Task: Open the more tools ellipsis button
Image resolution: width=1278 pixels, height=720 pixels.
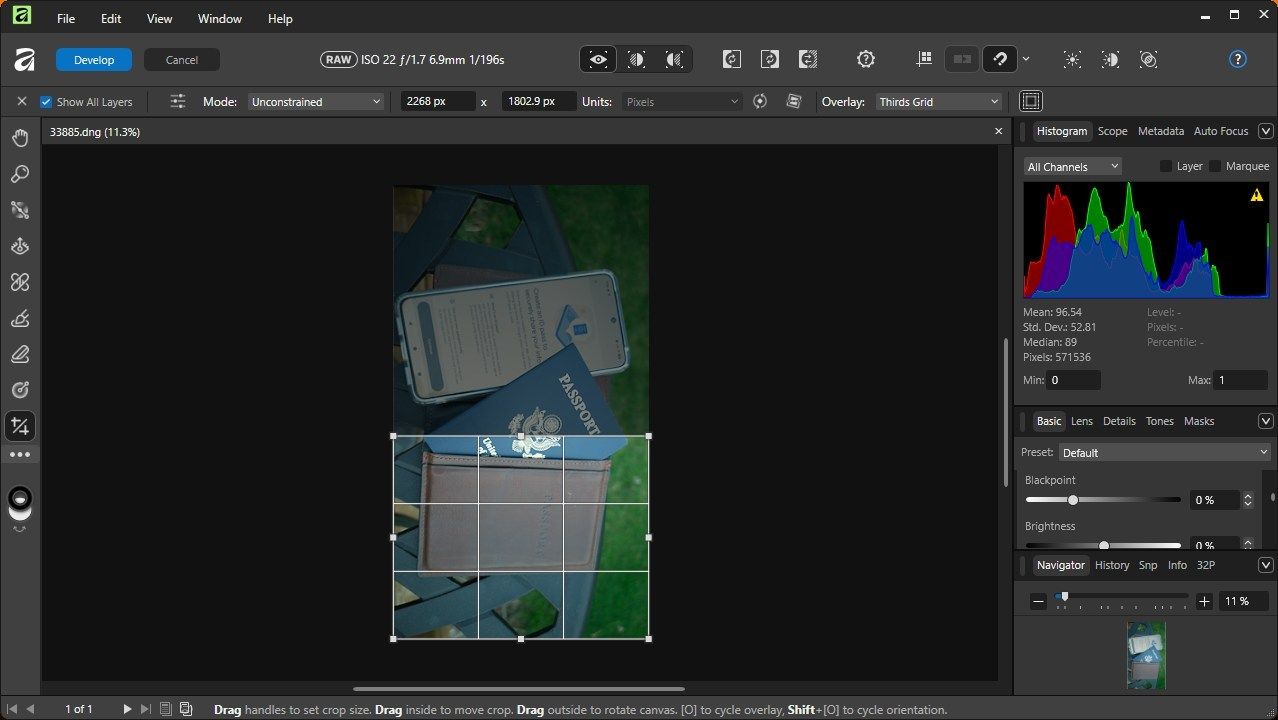Action: point(20,455)
